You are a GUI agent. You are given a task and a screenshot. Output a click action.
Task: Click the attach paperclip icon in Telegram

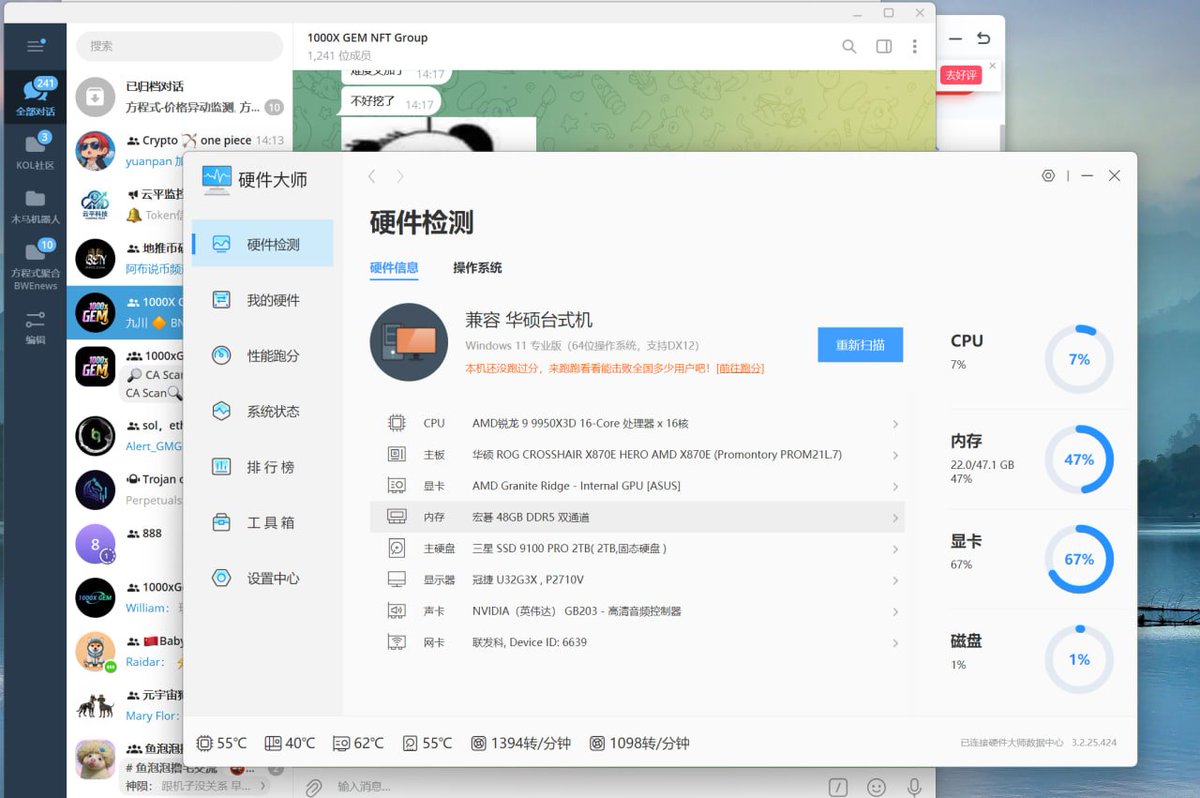click(313, 787)
